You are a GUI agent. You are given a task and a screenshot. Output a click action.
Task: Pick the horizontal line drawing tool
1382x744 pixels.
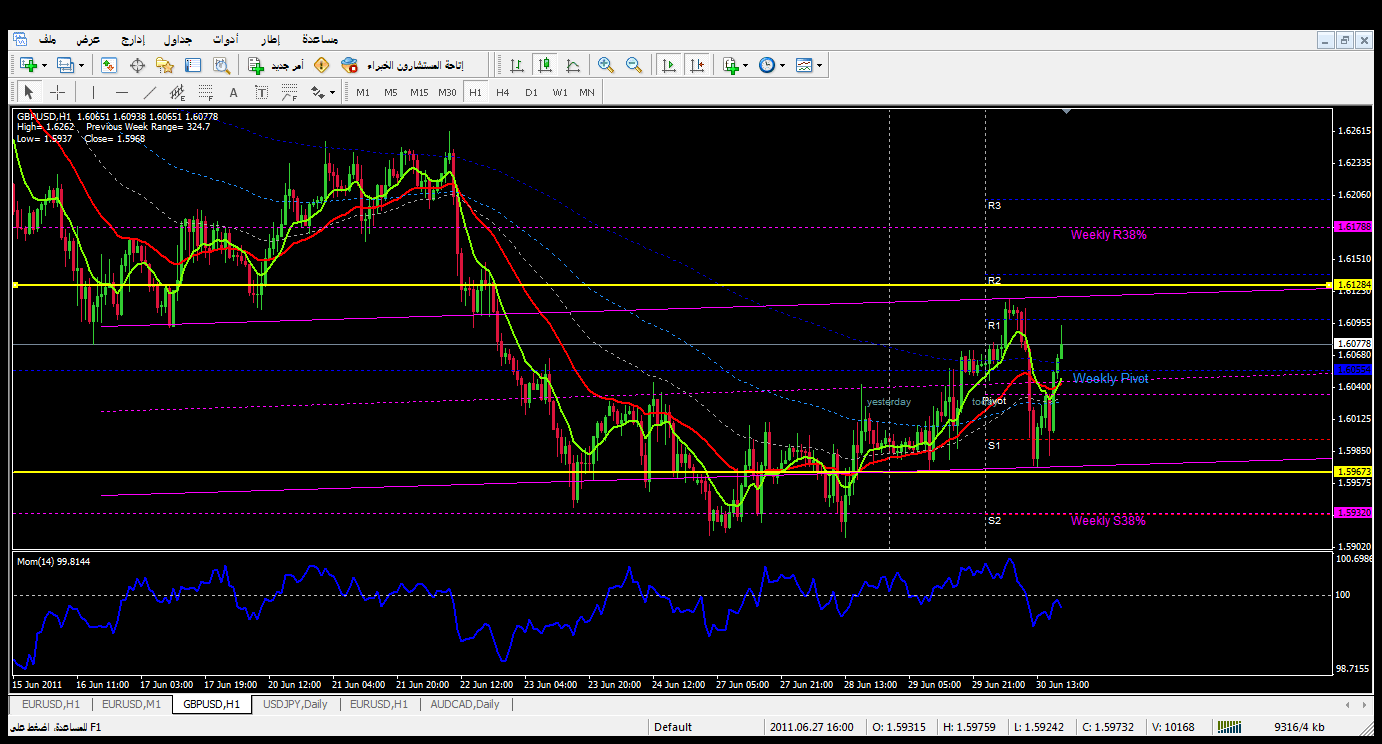(x=121, y=92)
